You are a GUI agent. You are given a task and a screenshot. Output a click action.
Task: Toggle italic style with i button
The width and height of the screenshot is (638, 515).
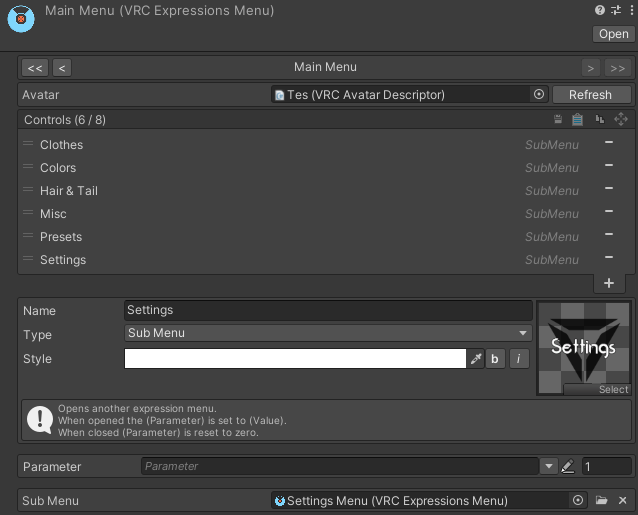[x=519, y=358]
